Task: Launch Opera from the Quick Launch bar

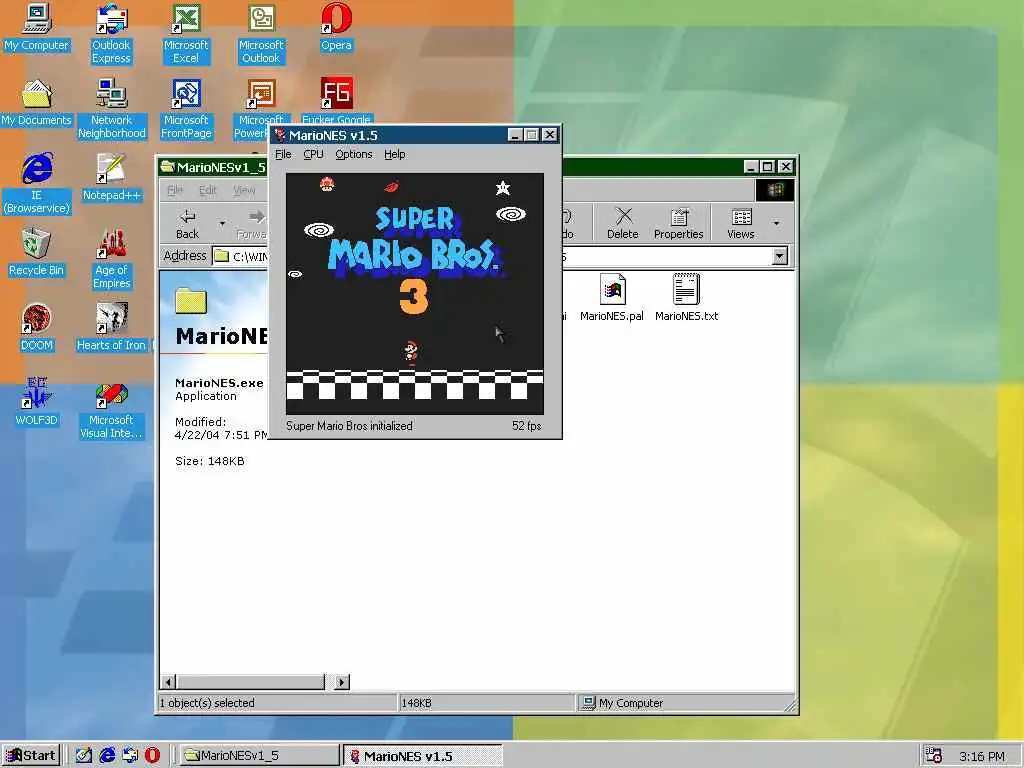Action: point(153,756)
